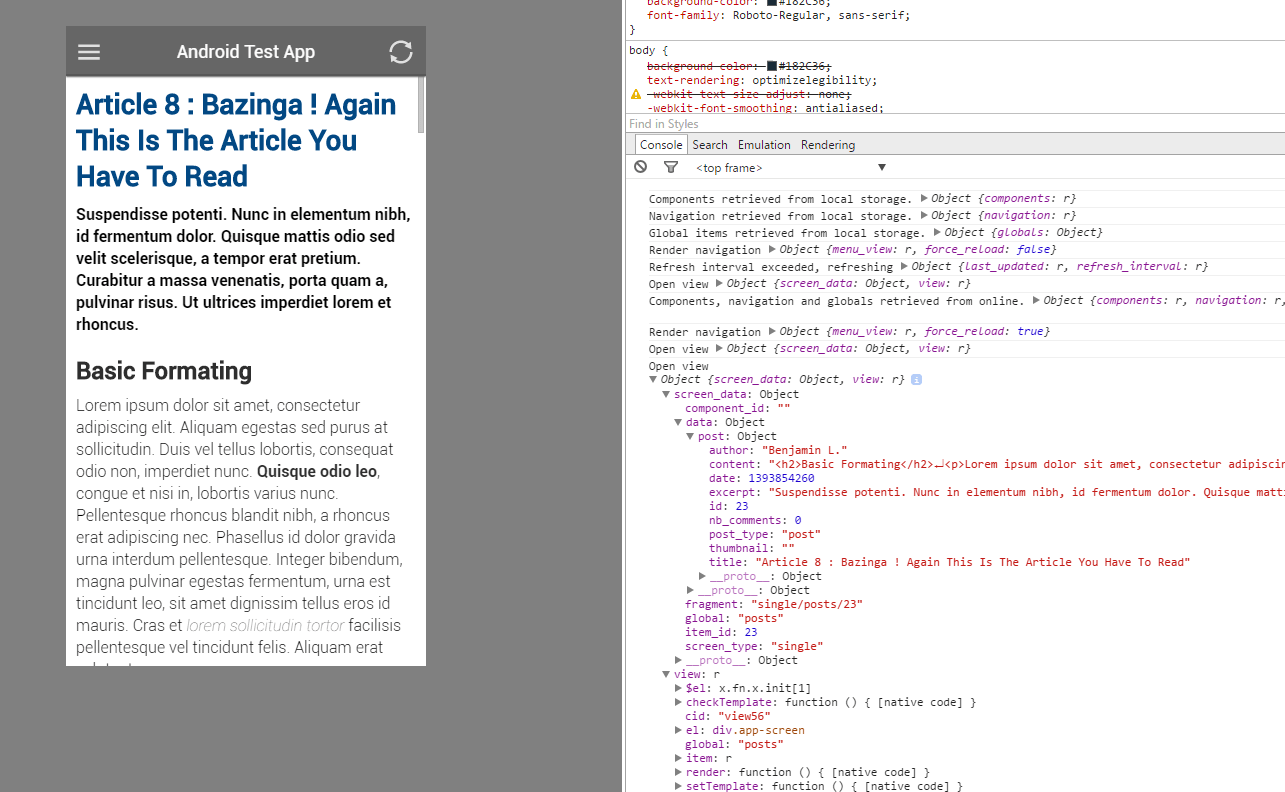
Task: Click the screen_type value "single"
Action: 797,646
